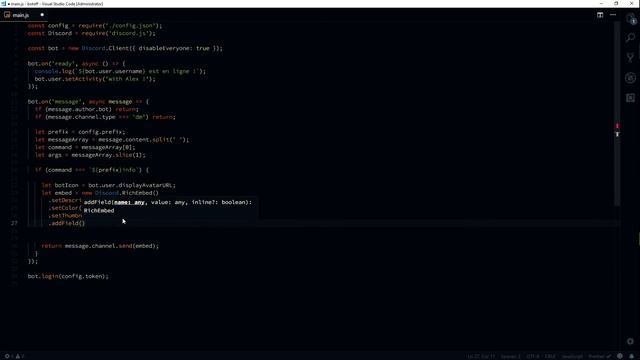Screen dimensions: 640x360
Task: Click the 'bot.login(config.token);' line
Action: click(68, 276)
